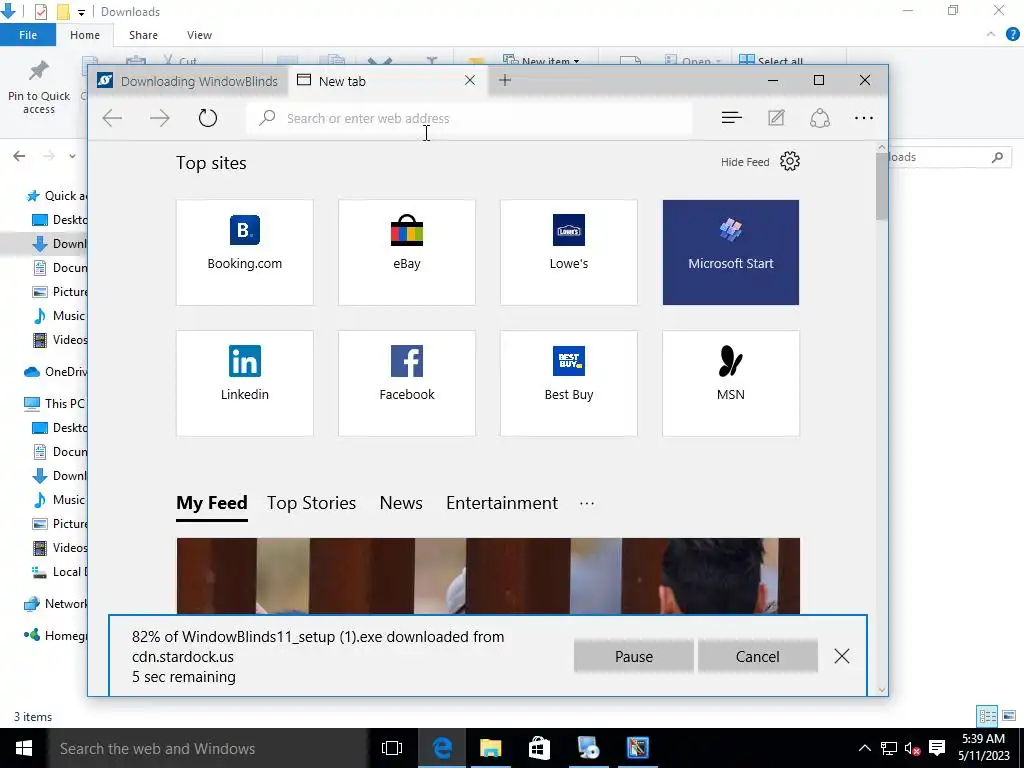Select Network in navigation pane
The width and height of the screenshot is (1024, 768).
[56, 604]
